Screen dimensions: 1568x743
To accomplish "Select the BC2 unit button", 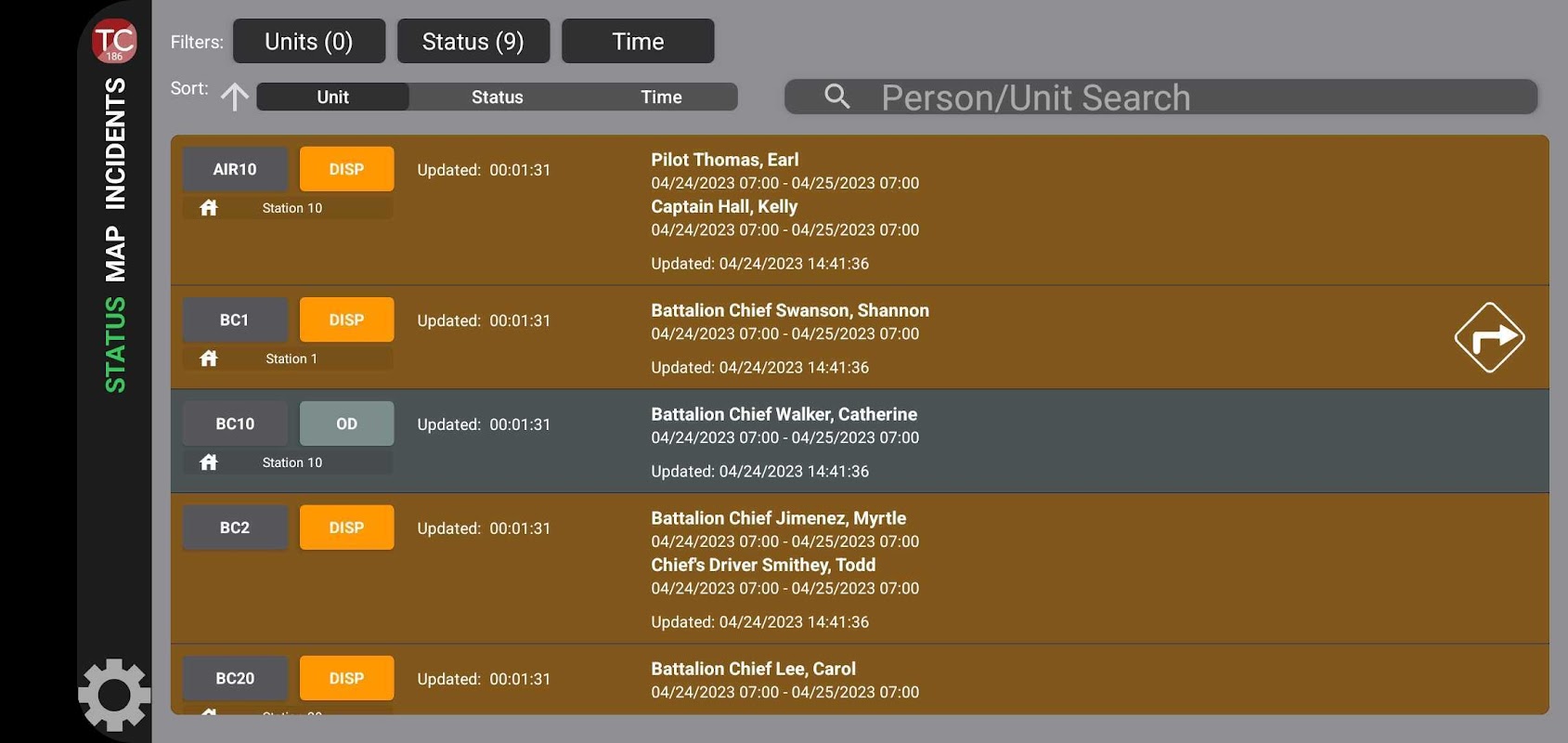I will pyautogui.click(x=235, y=528).
